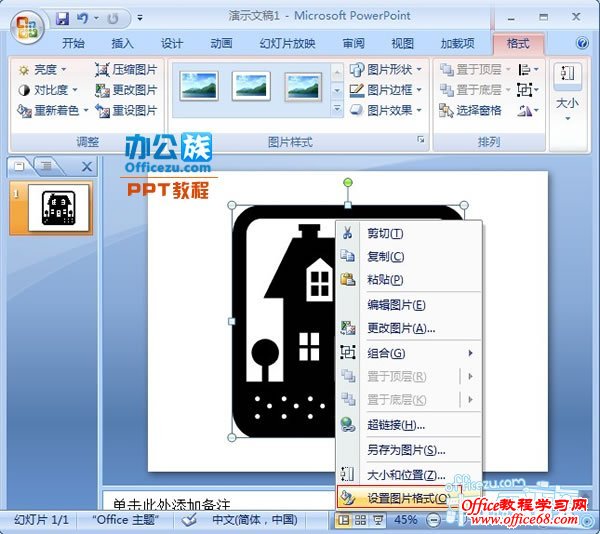
Task: Switch to Normal view in the status bar
Action: tap(343, 520)
